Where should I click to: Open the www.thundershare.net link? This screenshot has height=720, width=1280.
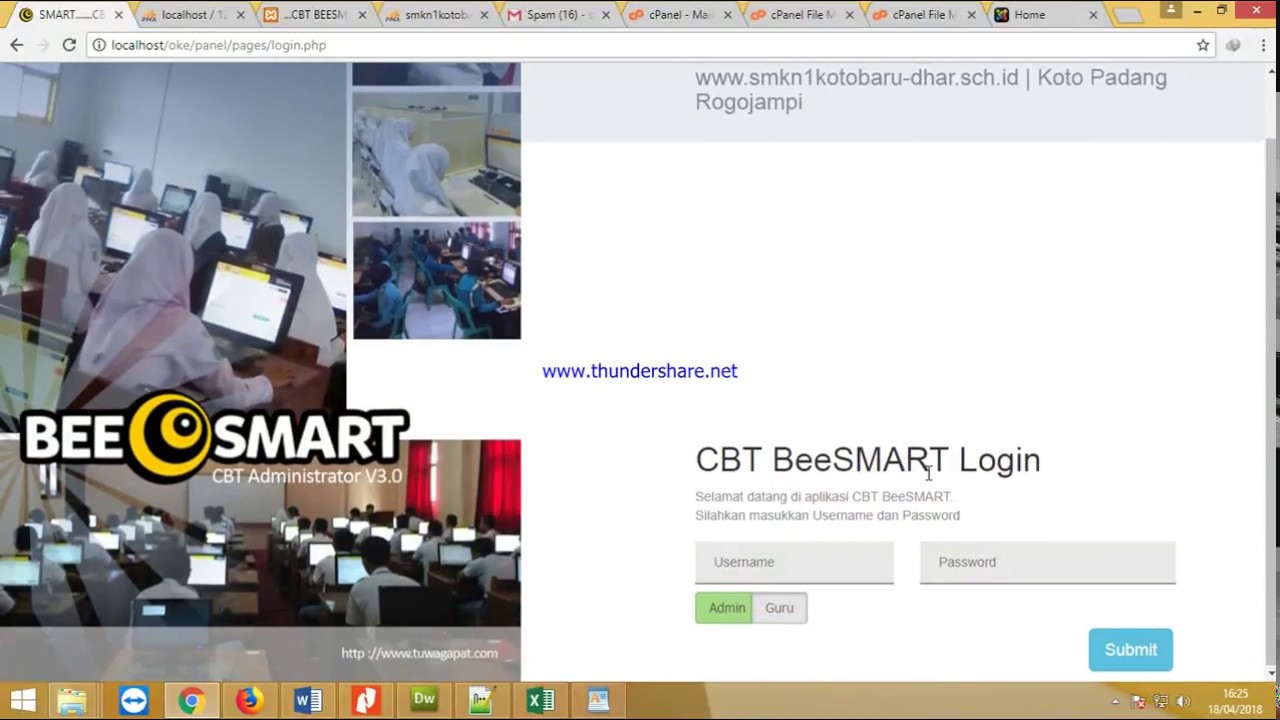(640, 371)
